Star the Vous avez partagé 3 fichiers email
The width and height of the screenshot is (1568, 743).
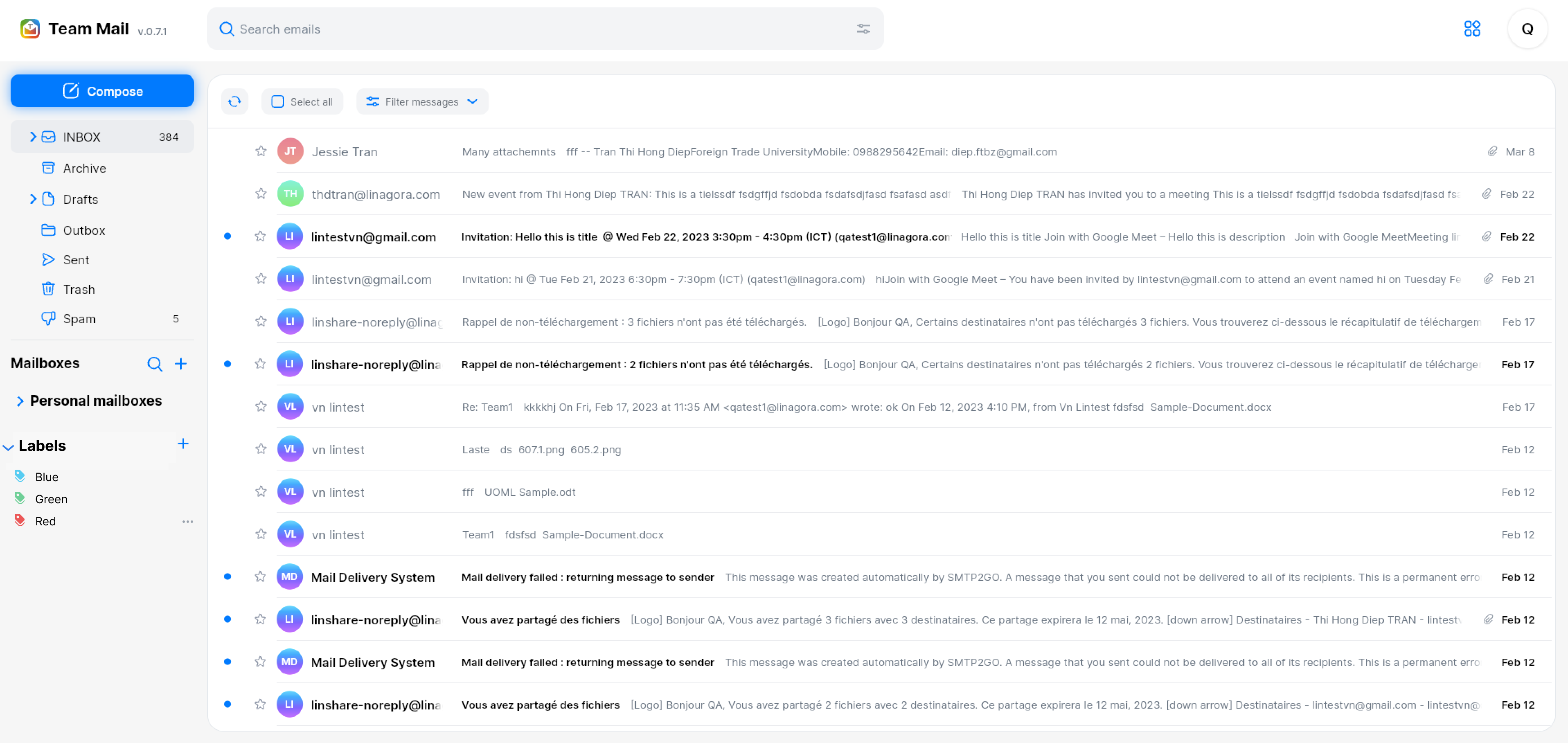coord(261,619)
